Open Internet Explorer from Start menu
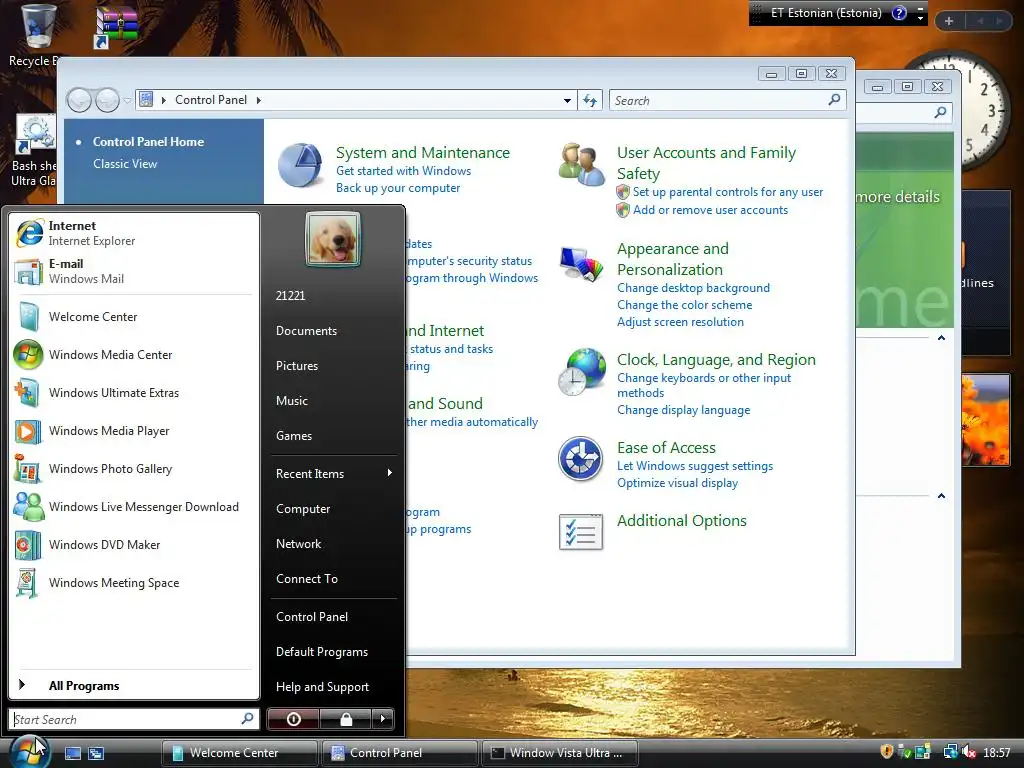The width and height of the screenshot is (1024, 768). [x=134, y=233]
